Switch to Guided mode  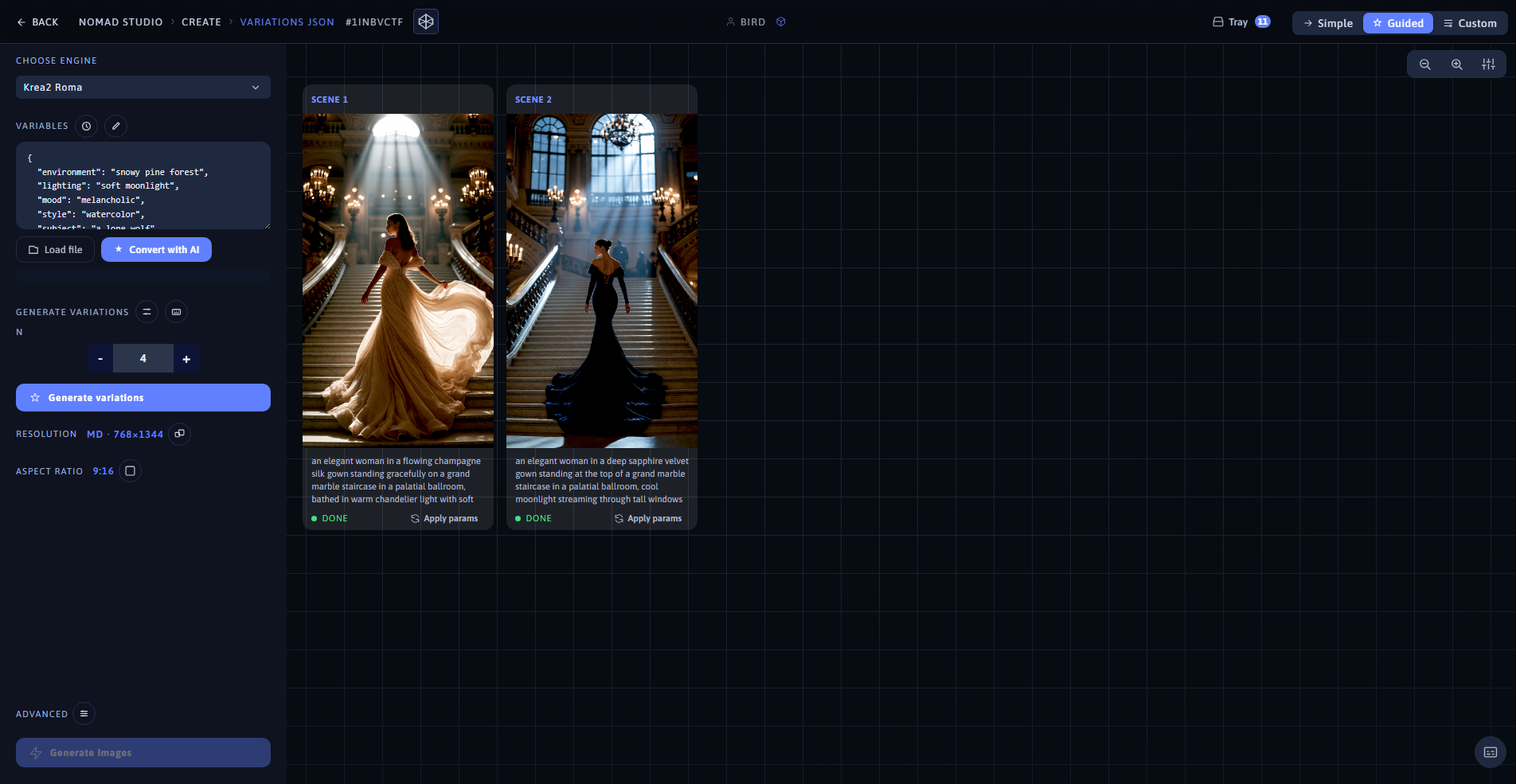[x=1398, y=23]
